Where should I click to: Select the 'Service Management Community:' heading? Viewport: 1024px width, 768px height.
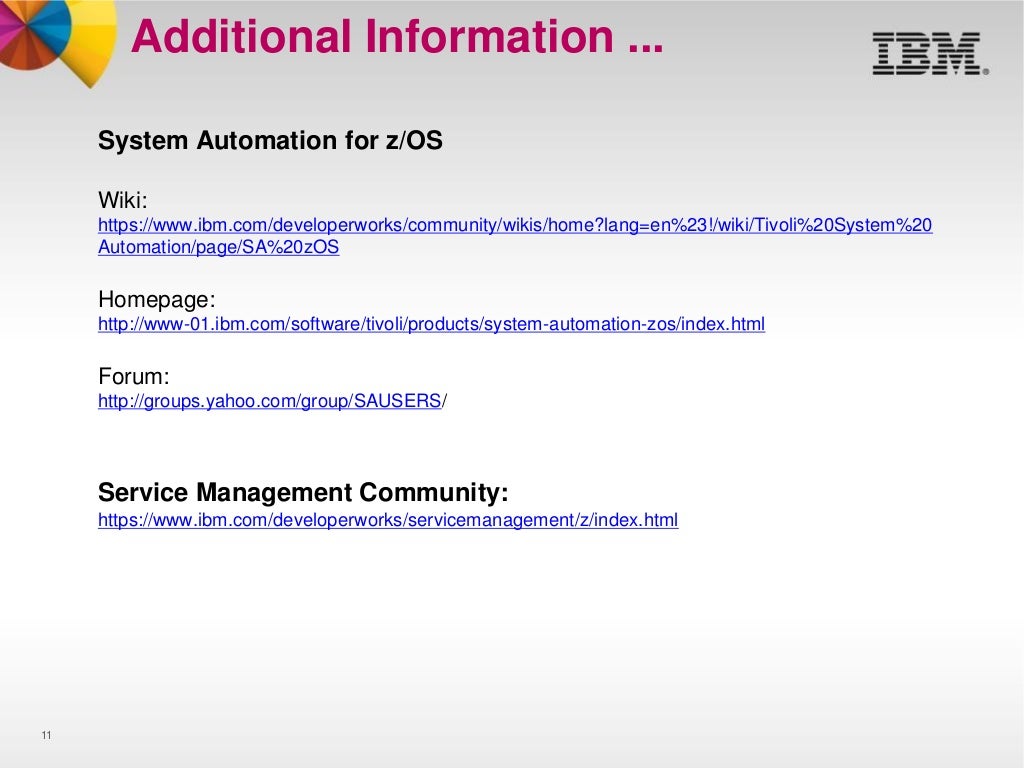coord(303,492)
